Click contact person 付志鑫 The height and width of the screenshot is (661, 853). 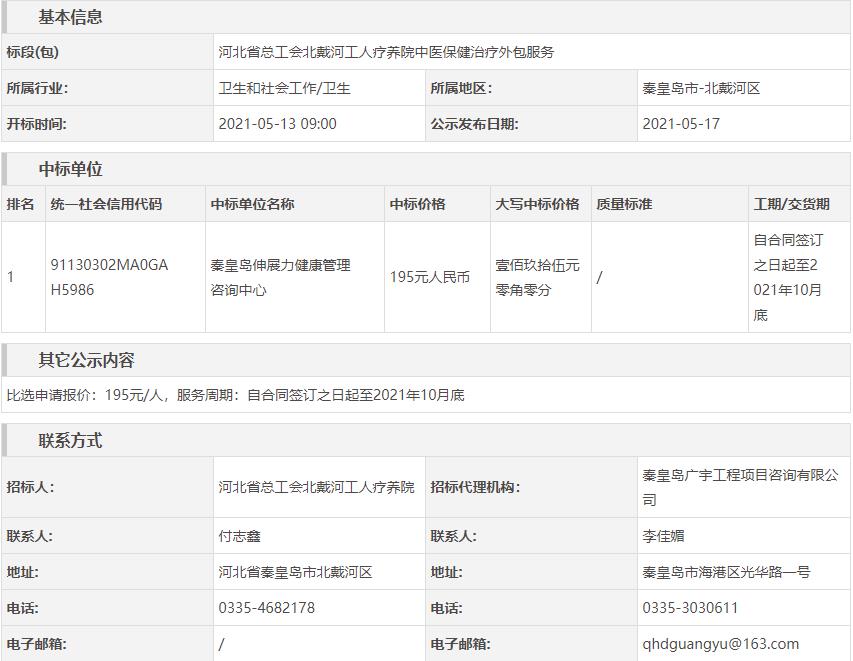click(240, 536)
